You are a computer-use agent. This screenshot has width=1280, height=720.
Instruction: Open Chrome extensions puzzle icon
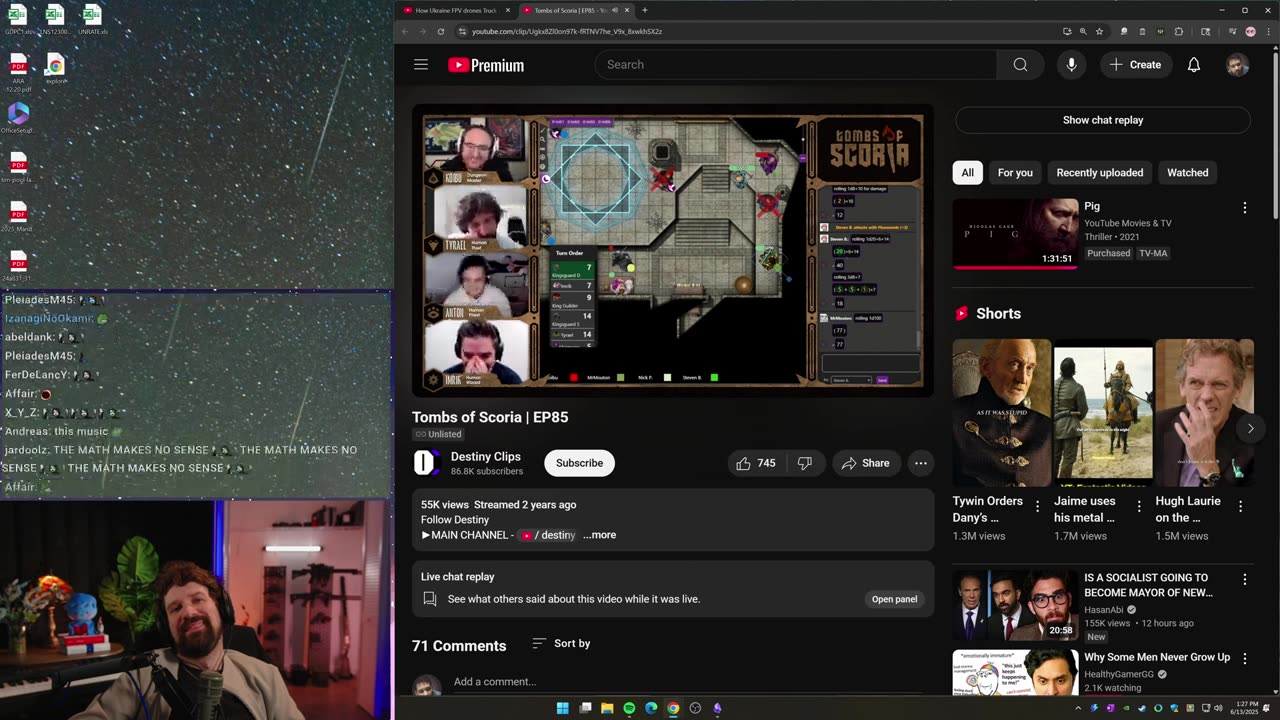coord(1179,31)
